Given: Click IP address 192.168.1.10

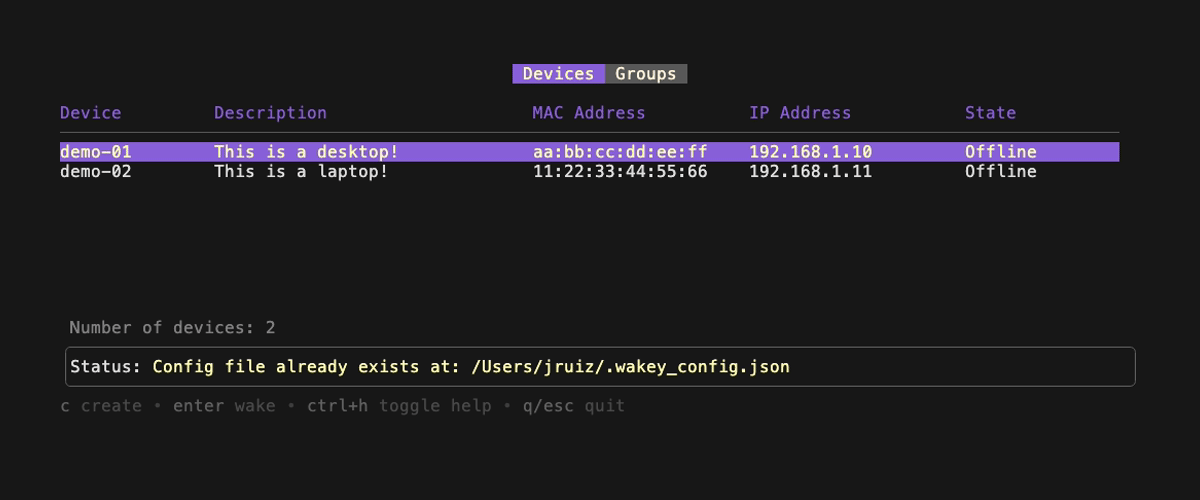Looking at the screenshot, I should 811,152.
